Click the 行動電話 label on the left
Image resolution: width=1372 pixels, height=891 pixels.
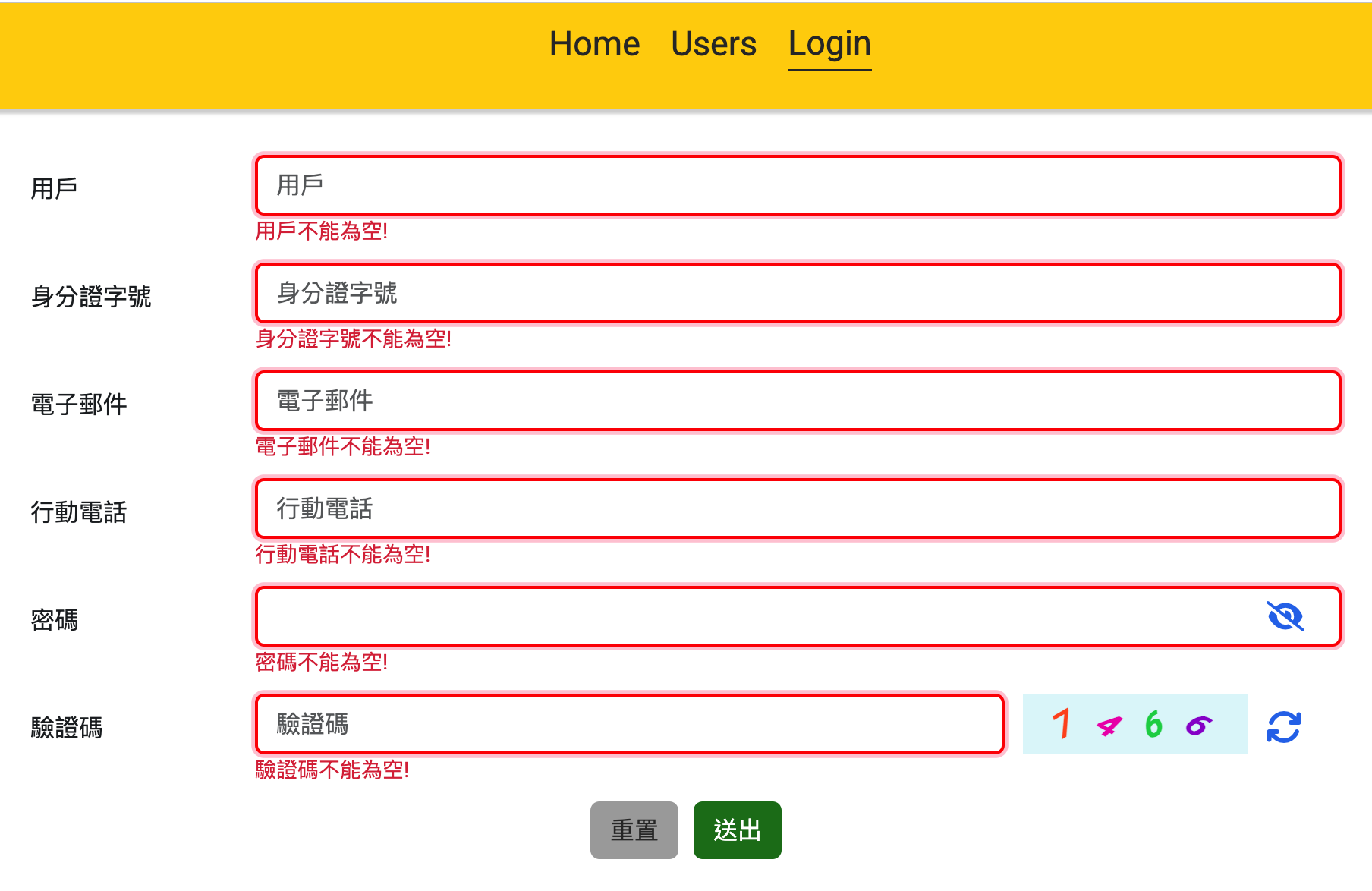[79, 512]
